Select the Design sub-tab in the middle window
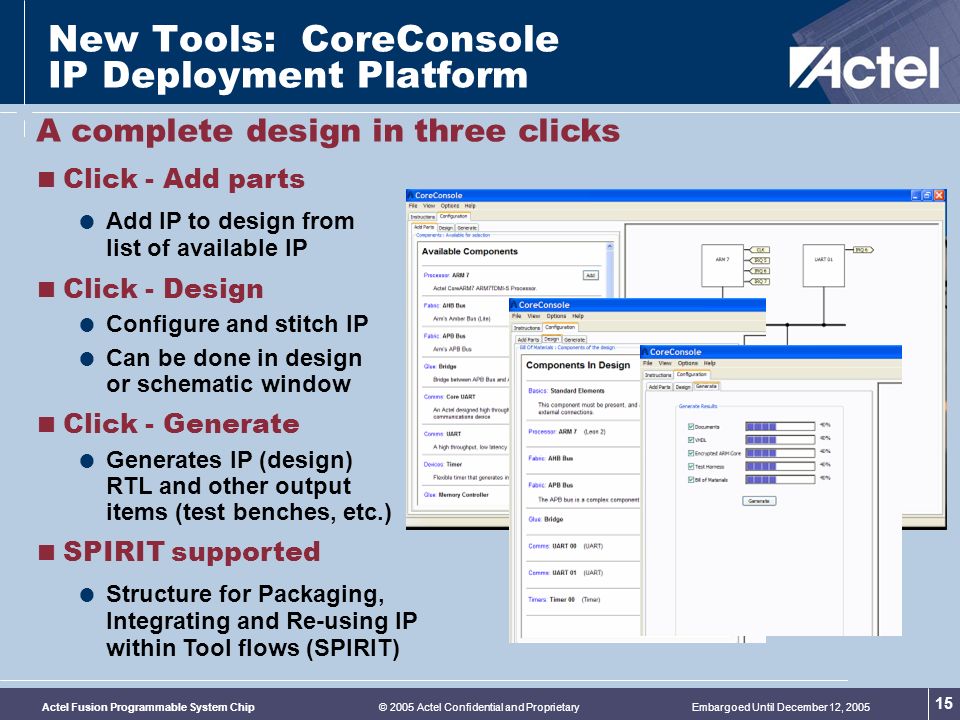960x720 pixels. (x=552, y=339)
